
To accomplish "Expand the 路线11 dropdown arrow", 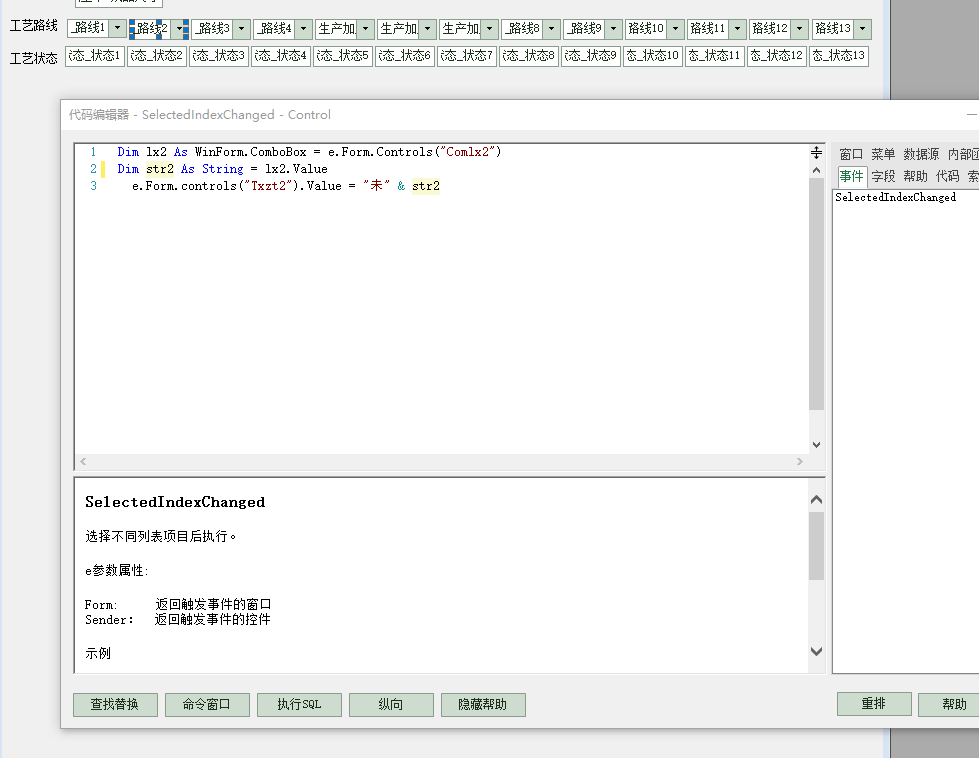I will 737,29.
